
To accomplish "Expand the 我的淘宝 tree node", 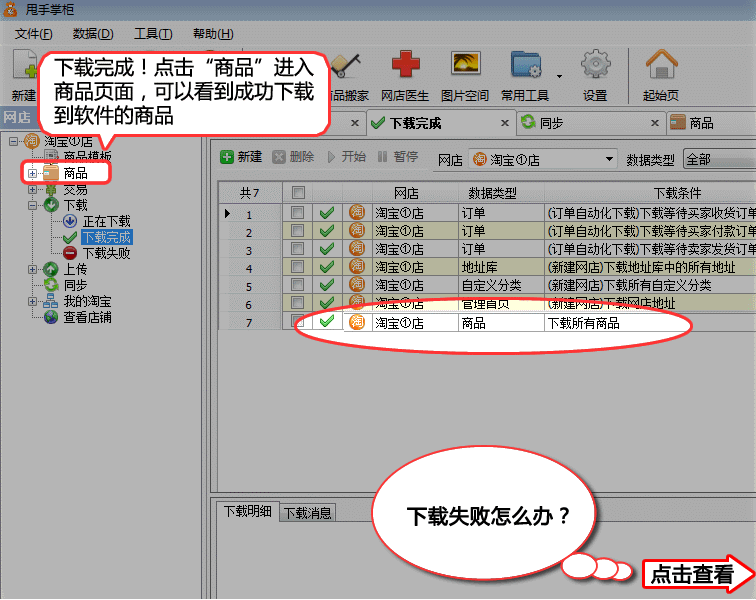I will [x=32, y=301].
